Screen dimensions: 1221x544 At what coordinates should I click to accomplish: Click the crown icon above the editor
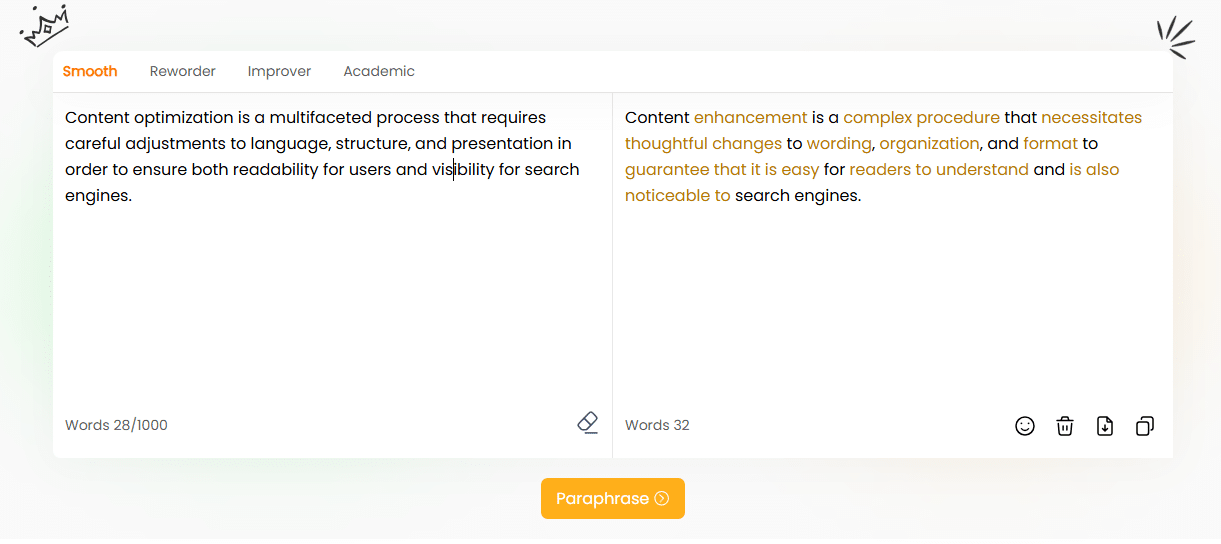[x=44, y=26]
